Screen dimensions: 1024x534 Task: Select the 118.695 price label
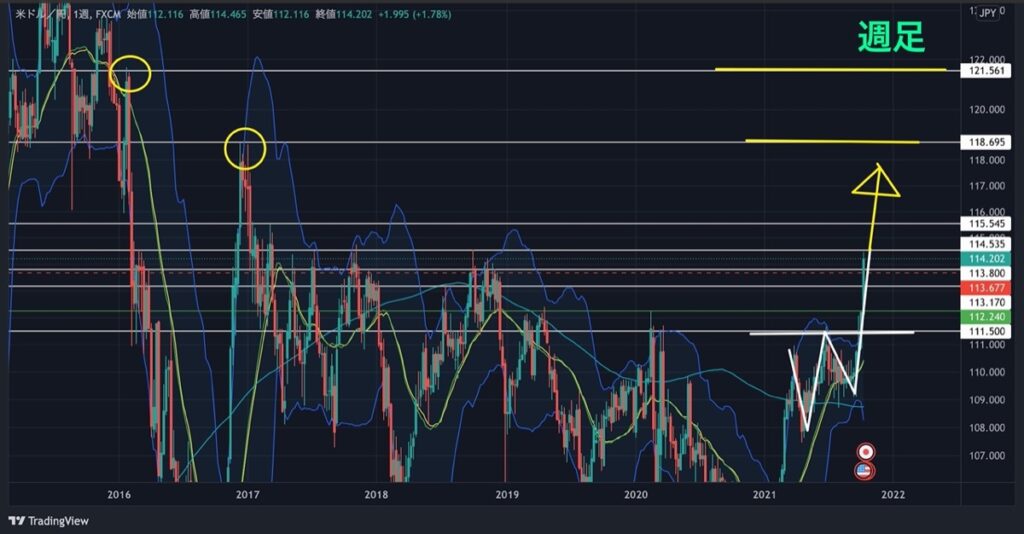point(986,142)
